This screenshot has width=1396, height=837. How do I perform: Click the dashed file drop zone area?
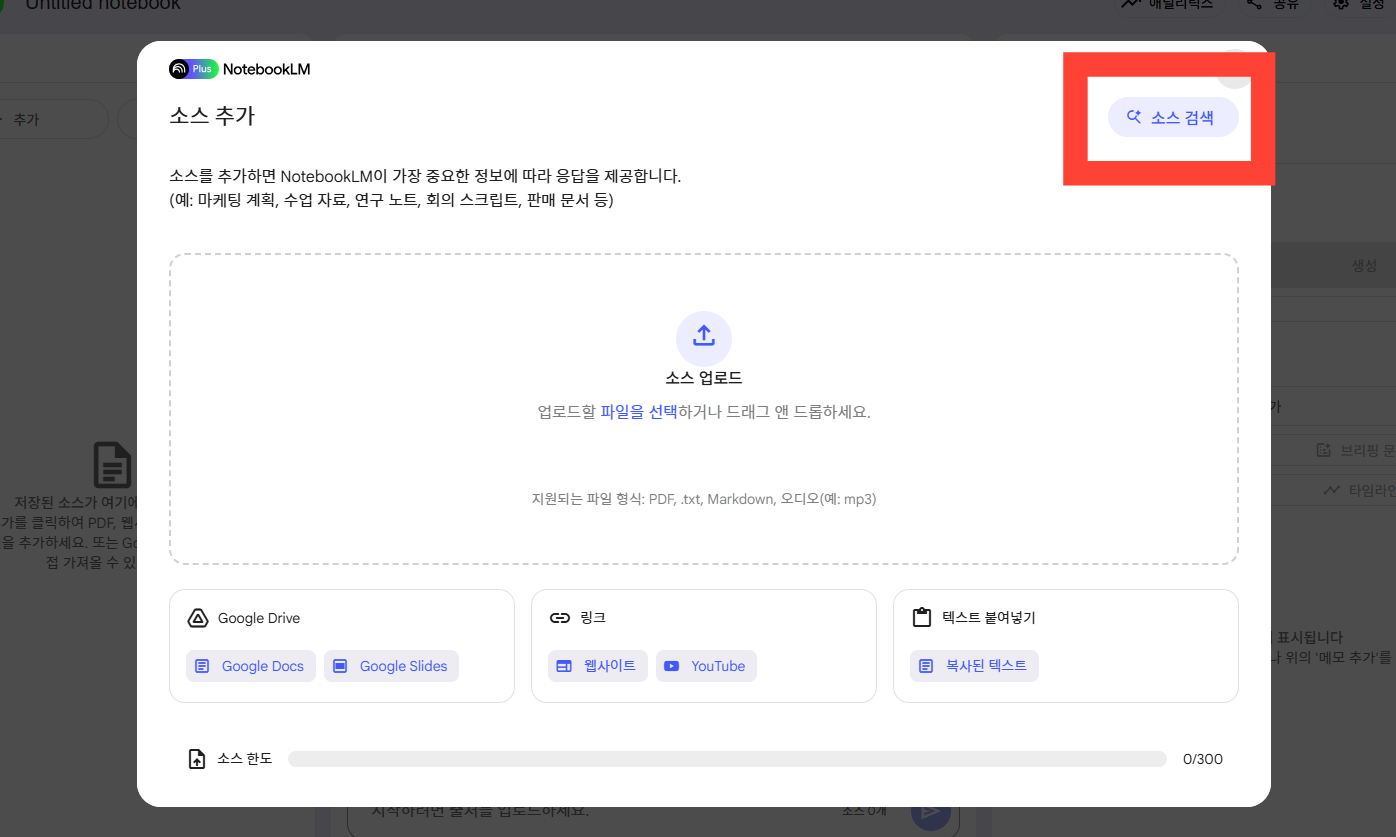704,409
